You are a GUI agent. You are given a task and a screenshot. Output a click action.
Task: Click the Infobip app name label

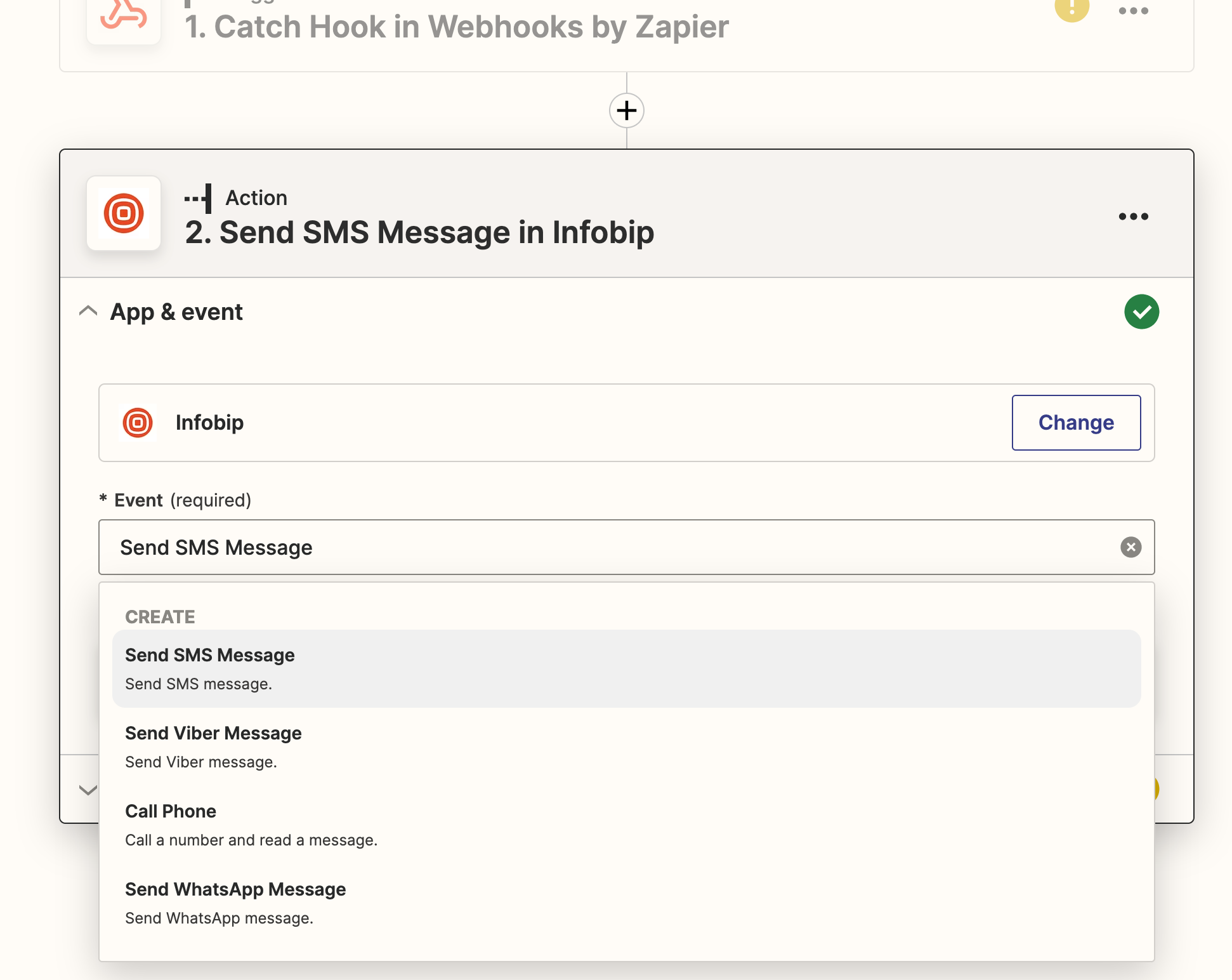[x=209, y=423]
